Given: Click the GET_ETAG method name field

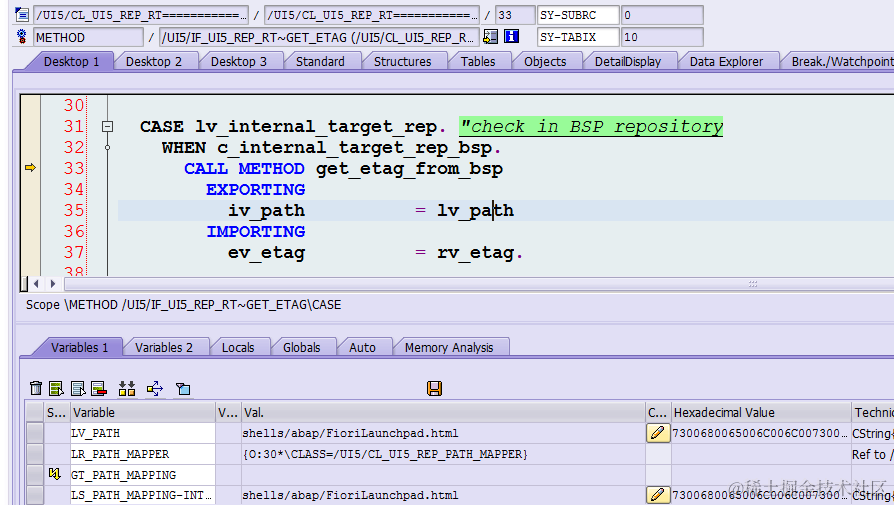Looking at the screenshot, I should point(319,38).
